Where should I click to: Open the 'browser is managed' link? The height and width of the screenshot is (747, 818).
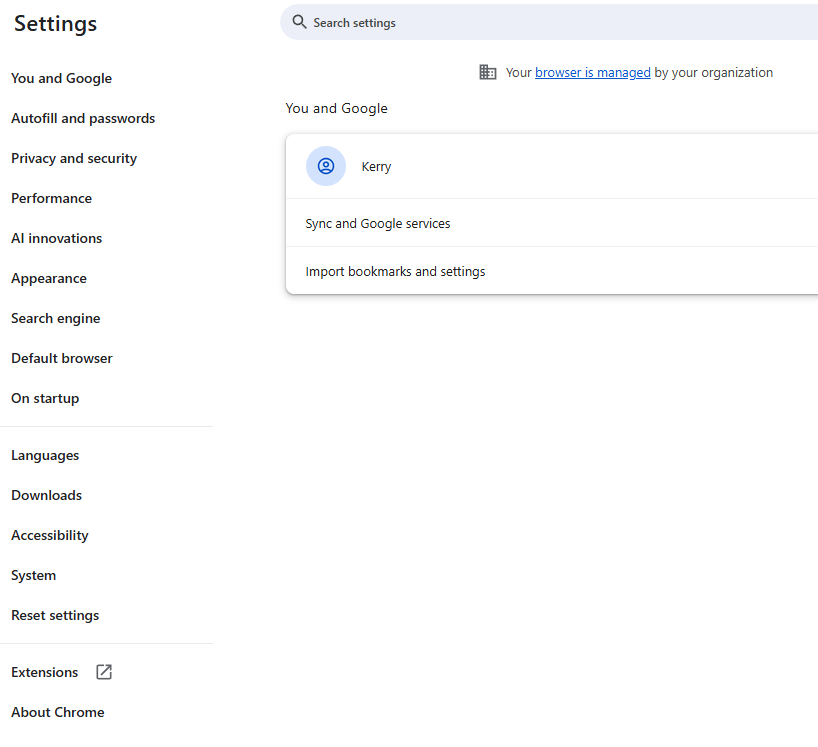(593, 73)
